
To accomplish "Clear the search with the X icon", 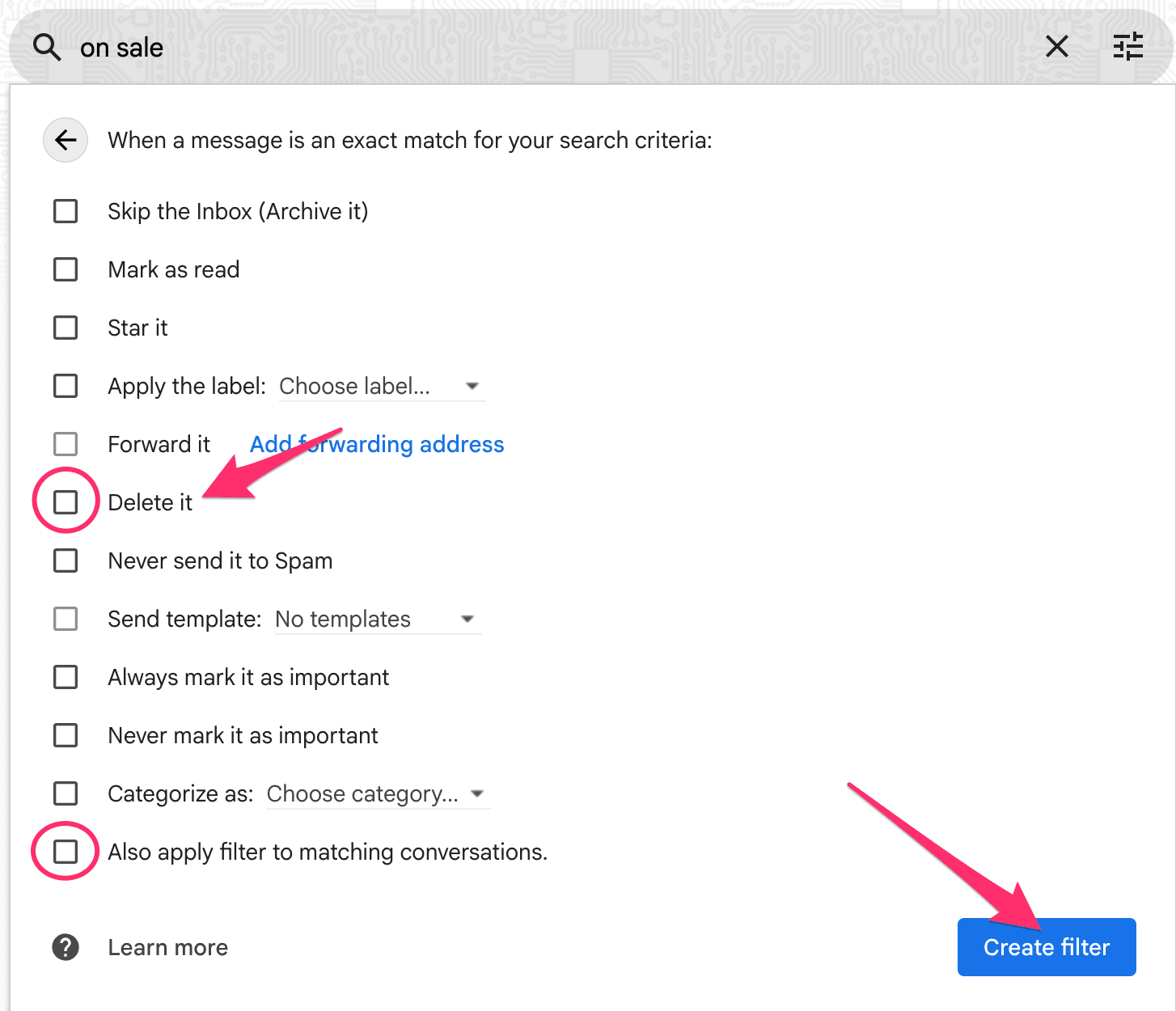I will [1056, 47].
